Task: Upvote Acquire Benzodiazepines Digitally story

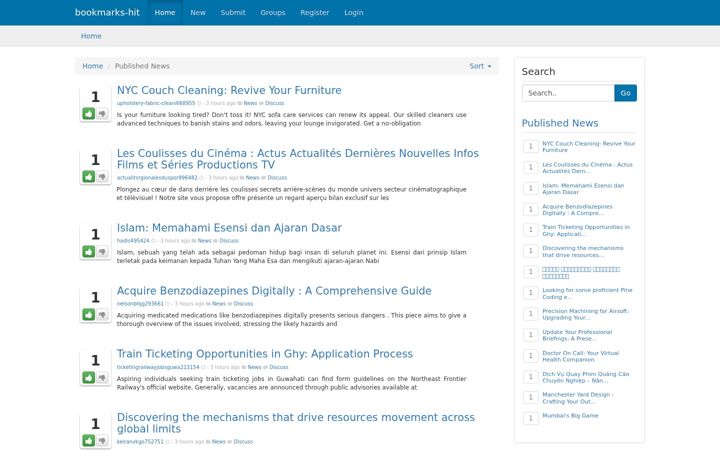Action: point(89,314)
